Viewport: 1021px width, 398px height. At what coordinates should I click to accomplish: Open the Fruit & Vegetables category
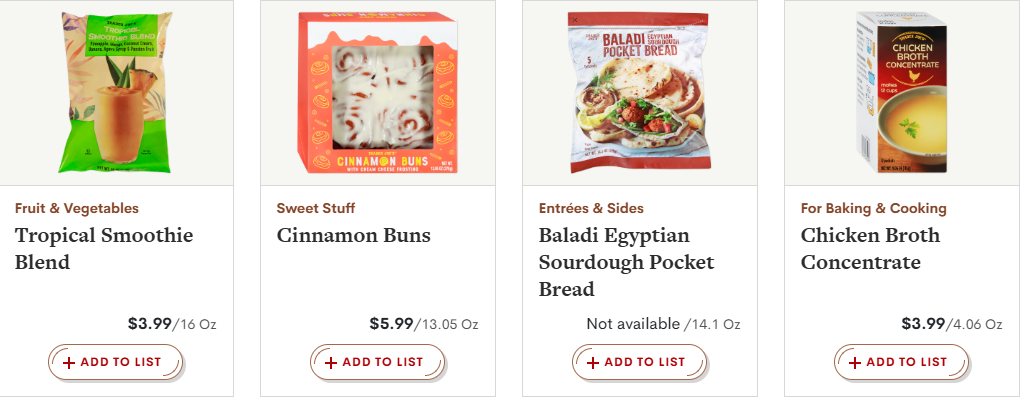click(77, 208)
